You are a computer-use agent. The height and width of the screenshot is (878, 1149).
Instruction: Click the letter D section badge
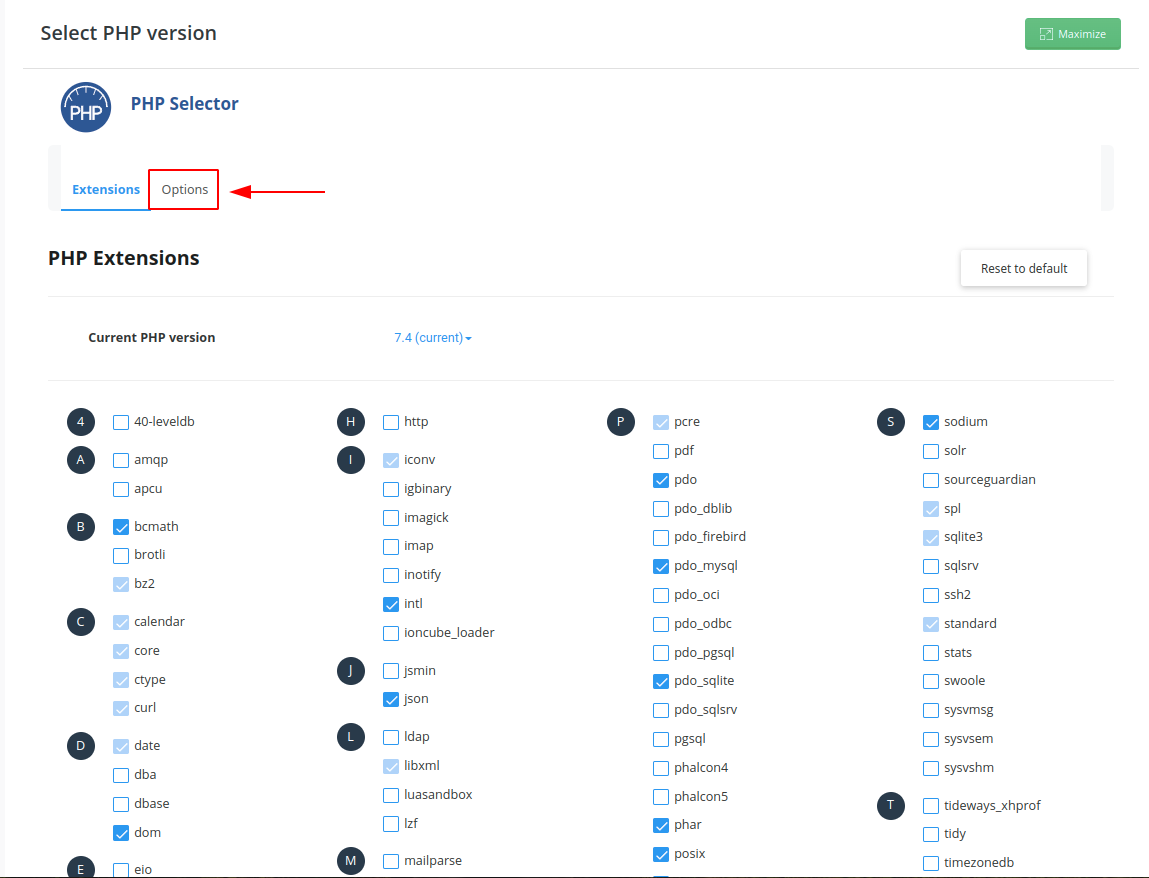pyautogui.click(x=81, y=745)
